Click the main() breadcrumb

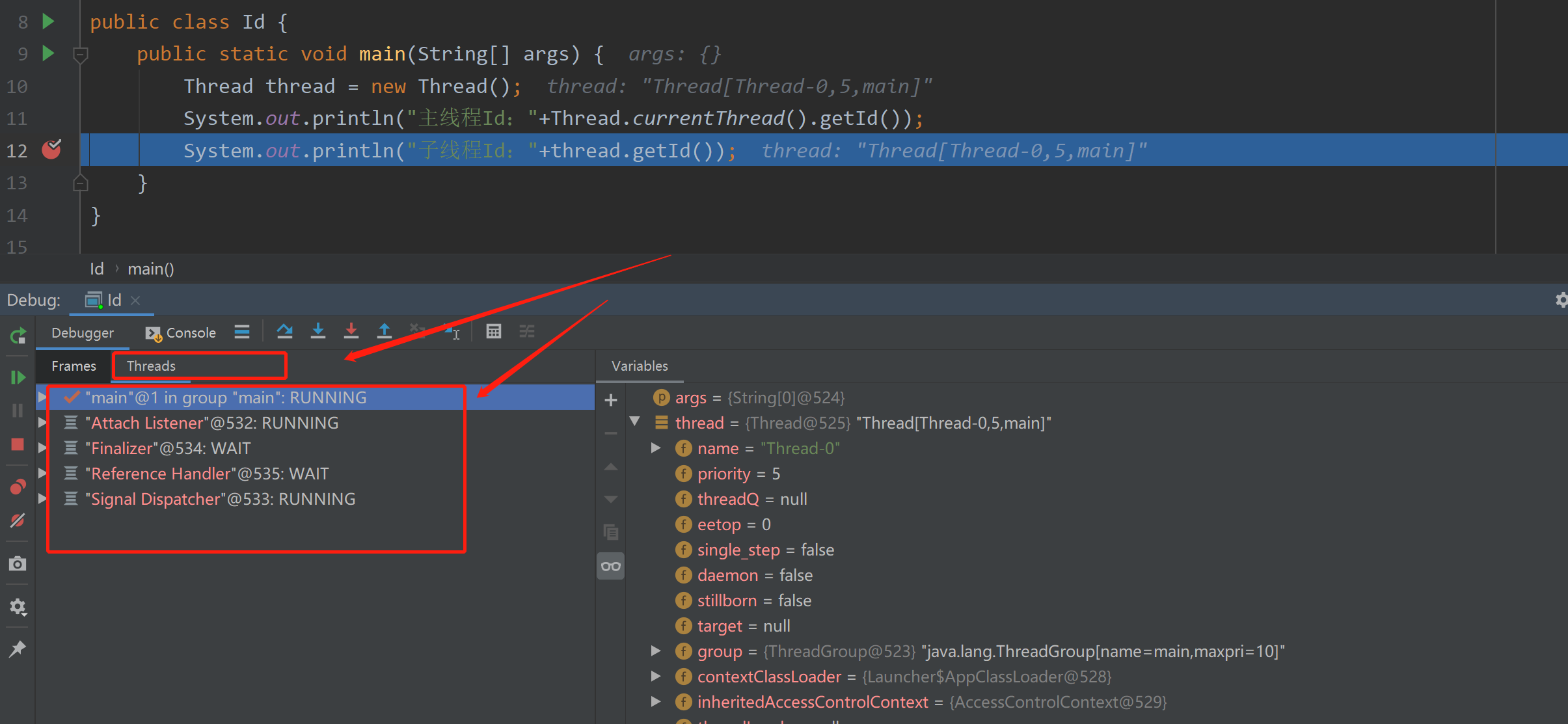(x=150, y=269)
